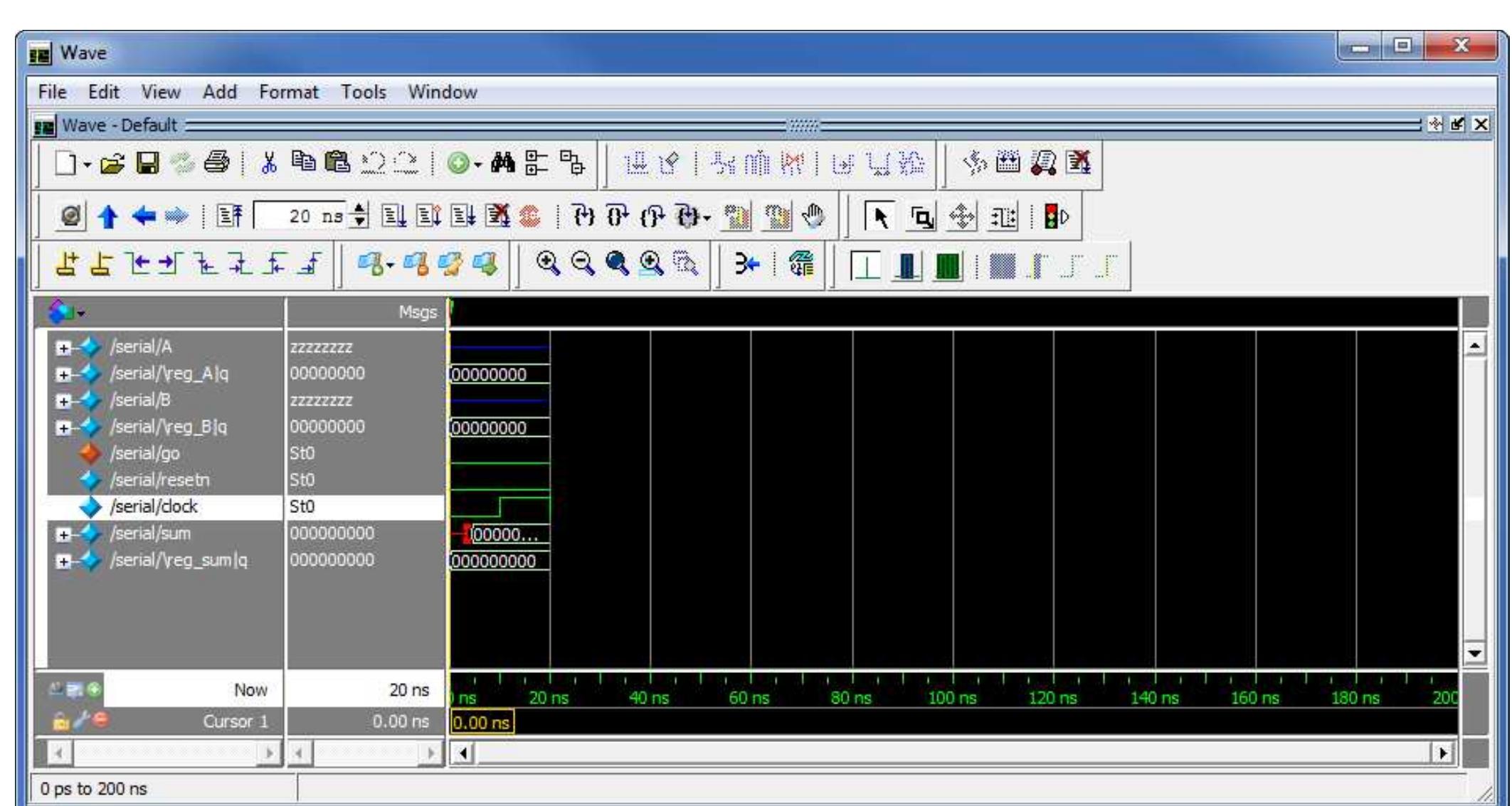The height and width of the screenshot is (806, 1512).
Task: Click the Zoom Out magnifier icon
Action: 583,264
